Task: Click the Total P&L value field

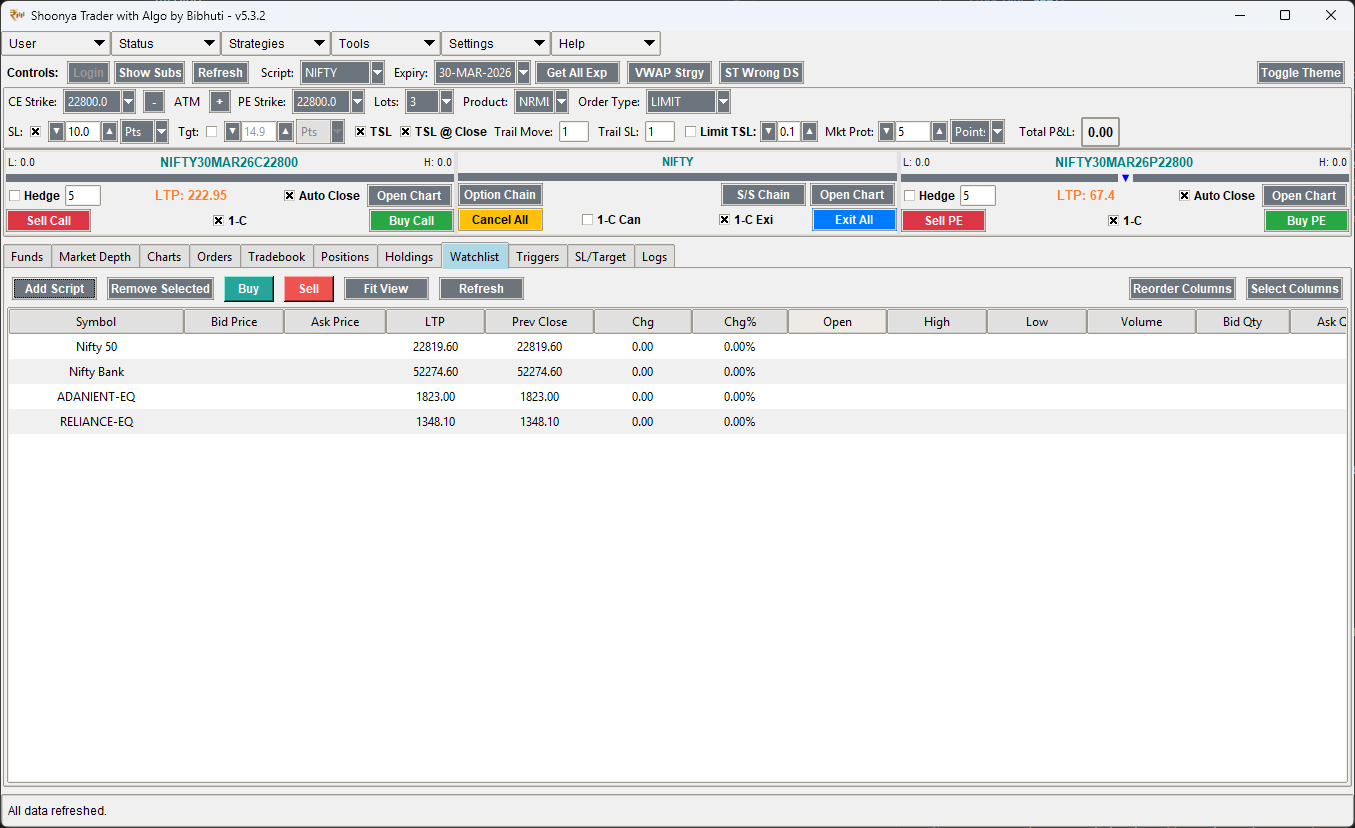Action: 1099,131
